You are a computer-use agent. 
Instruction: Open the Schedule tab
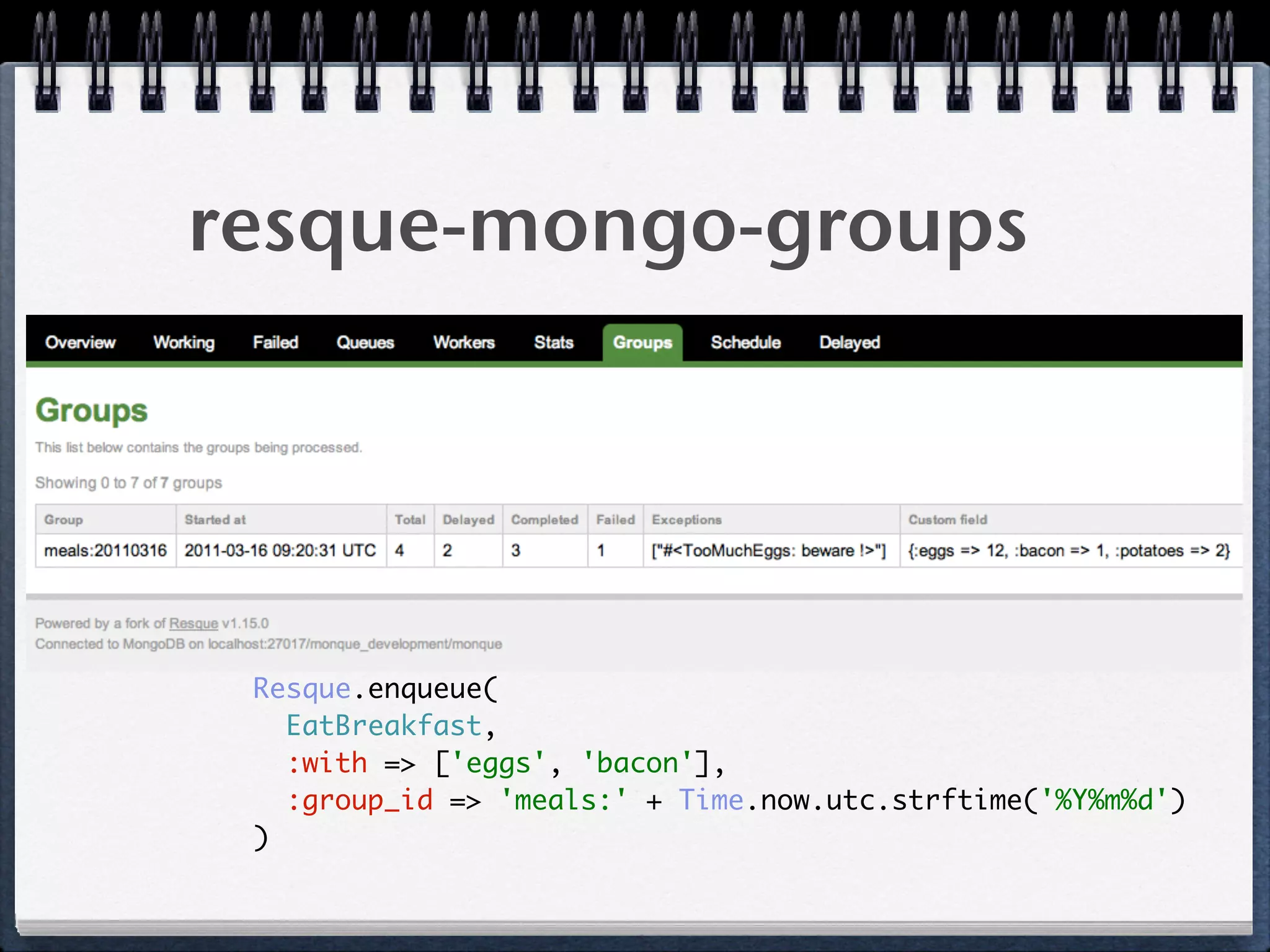(745, 342)
